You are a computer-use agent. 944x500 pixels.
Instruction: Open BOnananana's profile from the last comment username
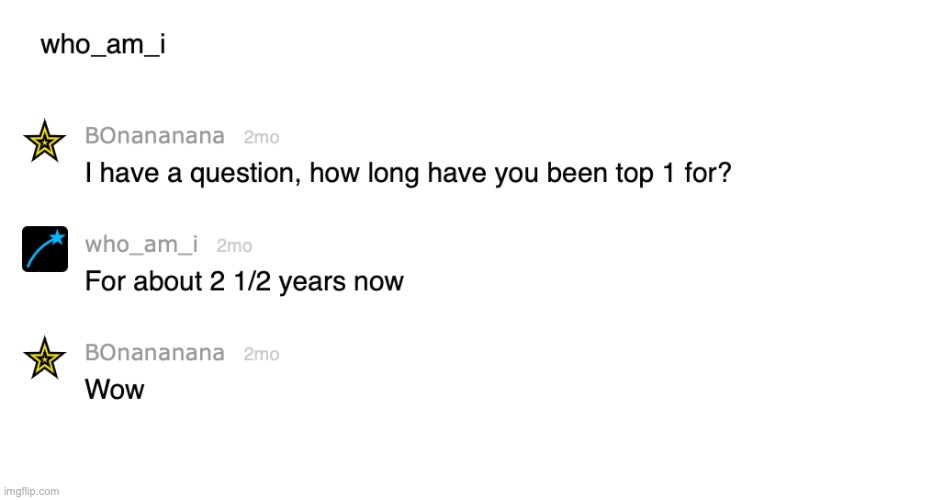click(x=155, y=353)
